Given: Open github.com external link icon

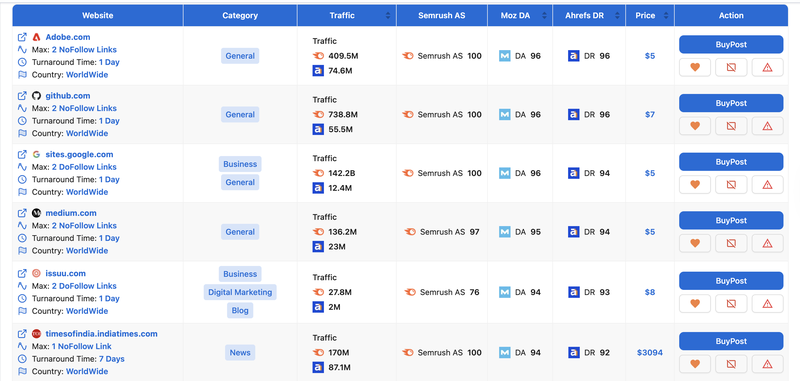Looking at the screenshot, I should click(22, 95).
